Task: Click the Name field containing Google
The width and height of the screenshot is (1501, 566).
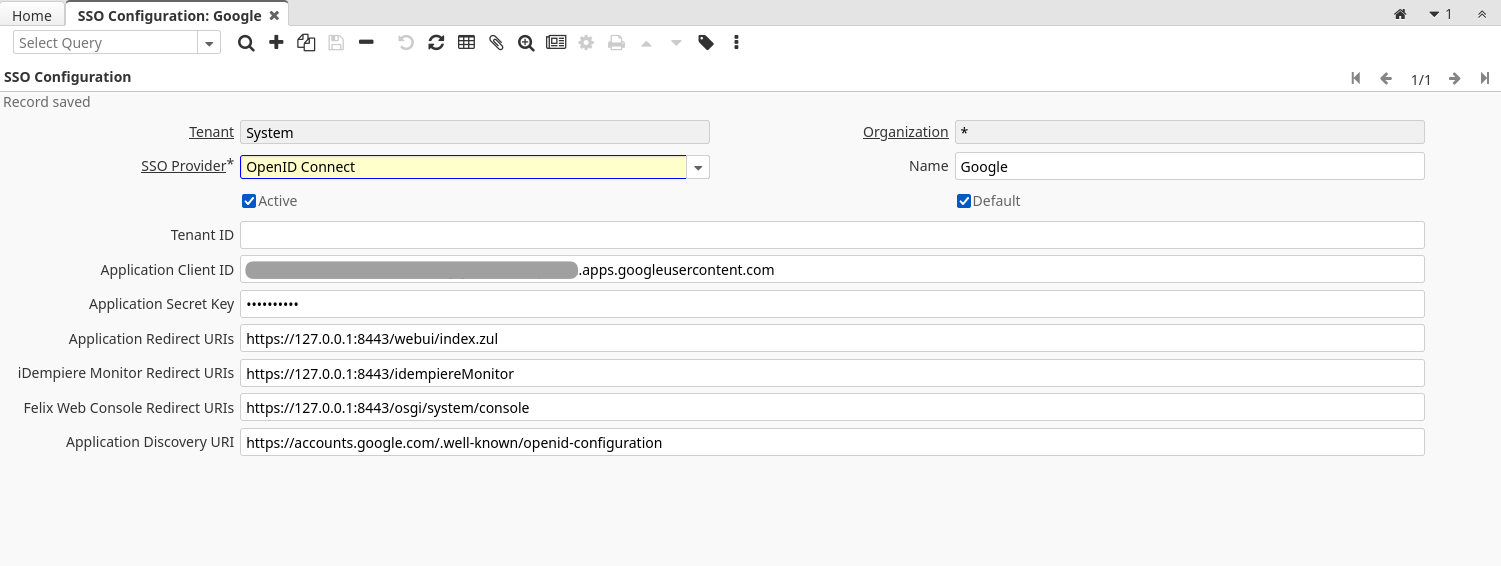Action: 1189,167
